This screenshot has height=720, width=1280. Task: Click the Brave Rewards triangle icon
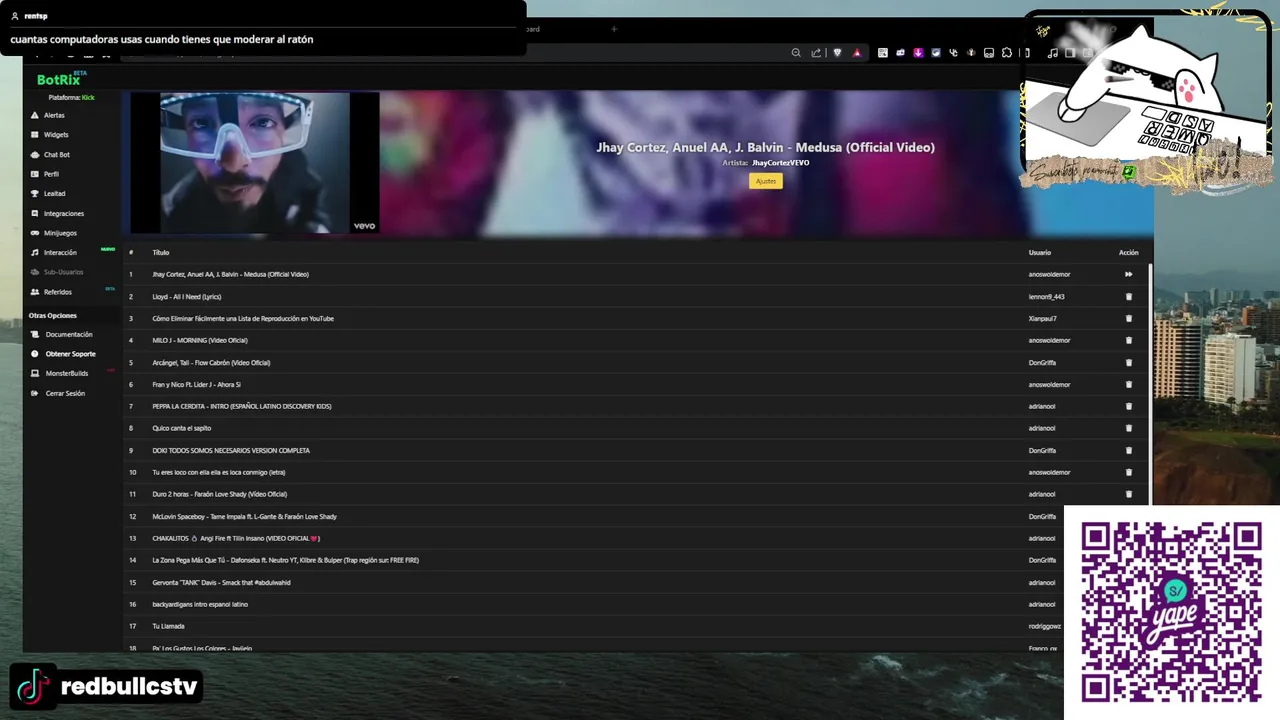coord(857,53)
